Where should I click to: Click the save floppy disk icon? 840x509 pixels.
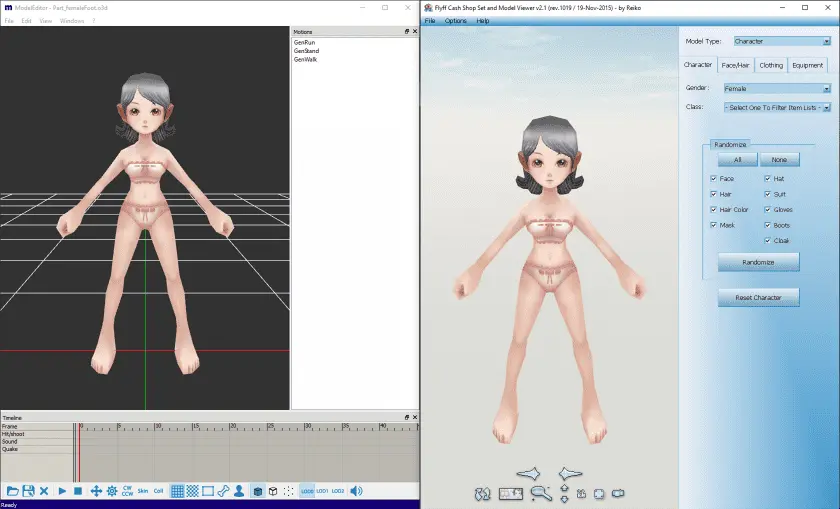tap(28, 491)
